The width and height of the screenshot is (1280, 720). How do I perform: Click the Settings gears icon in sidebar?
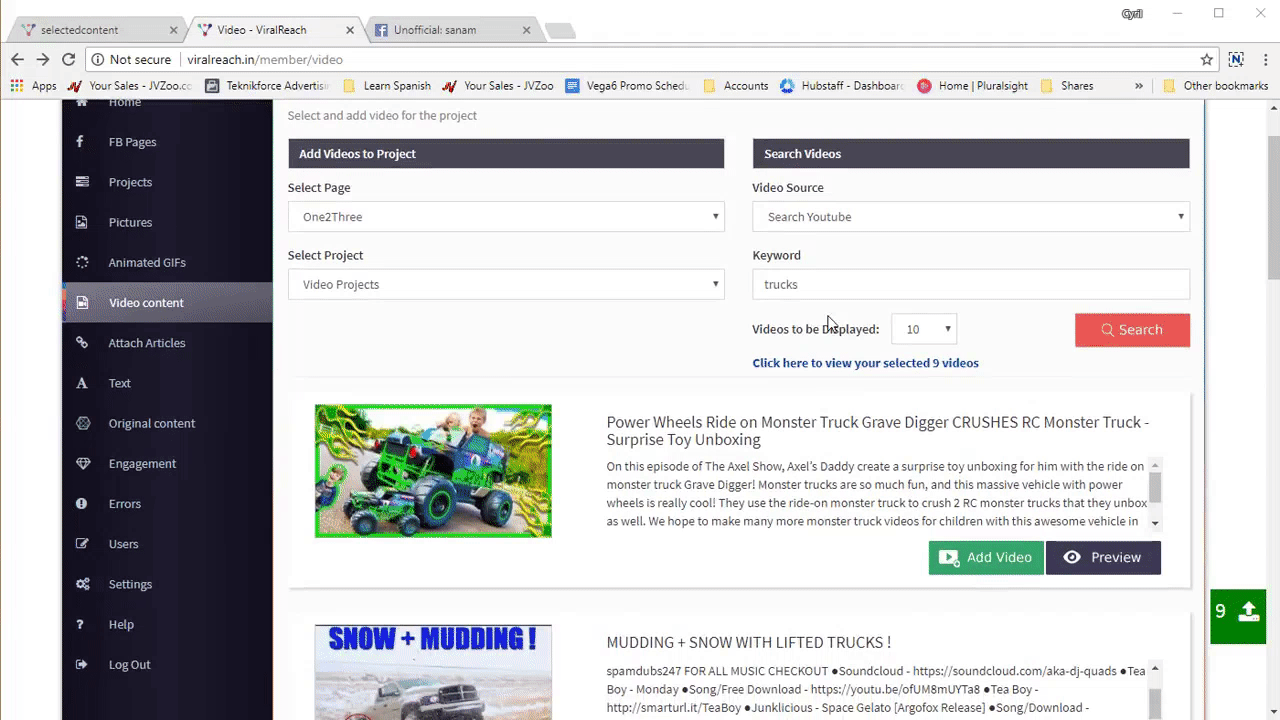tap(82, 584)
